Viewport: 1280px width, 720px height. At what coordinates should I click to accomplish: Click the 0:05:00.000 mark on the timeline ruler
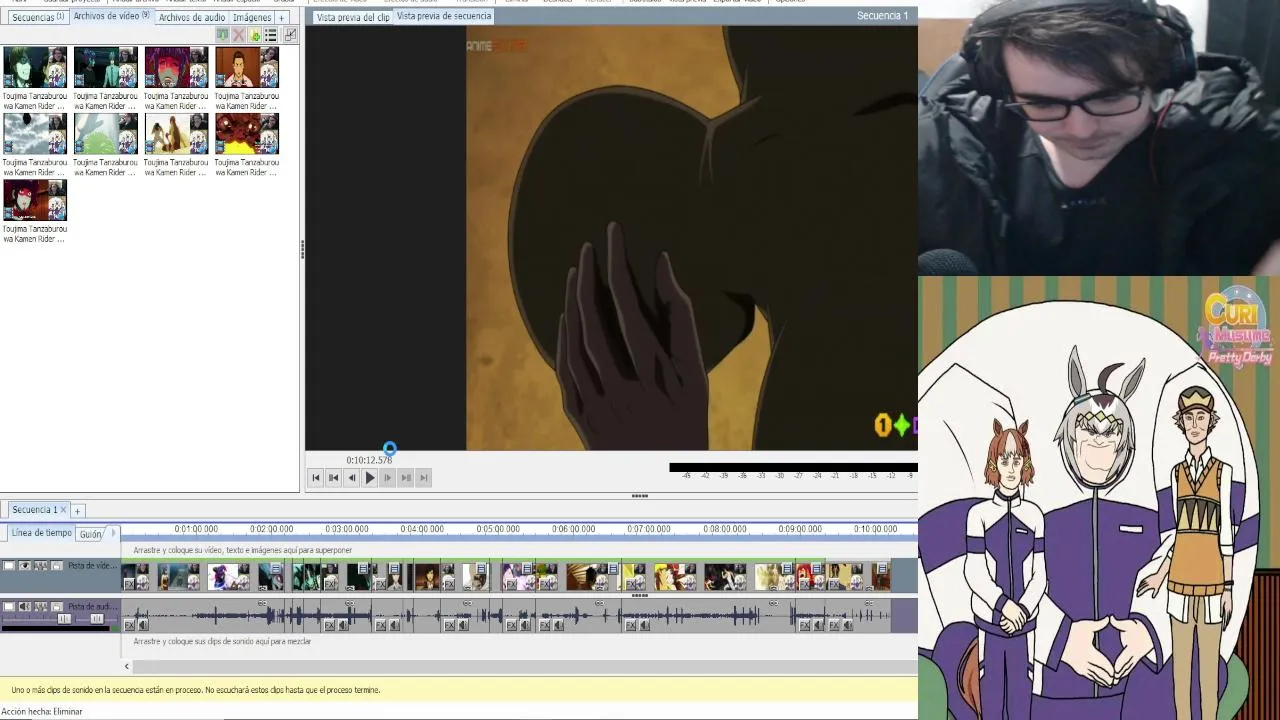(x=498, y=528)
